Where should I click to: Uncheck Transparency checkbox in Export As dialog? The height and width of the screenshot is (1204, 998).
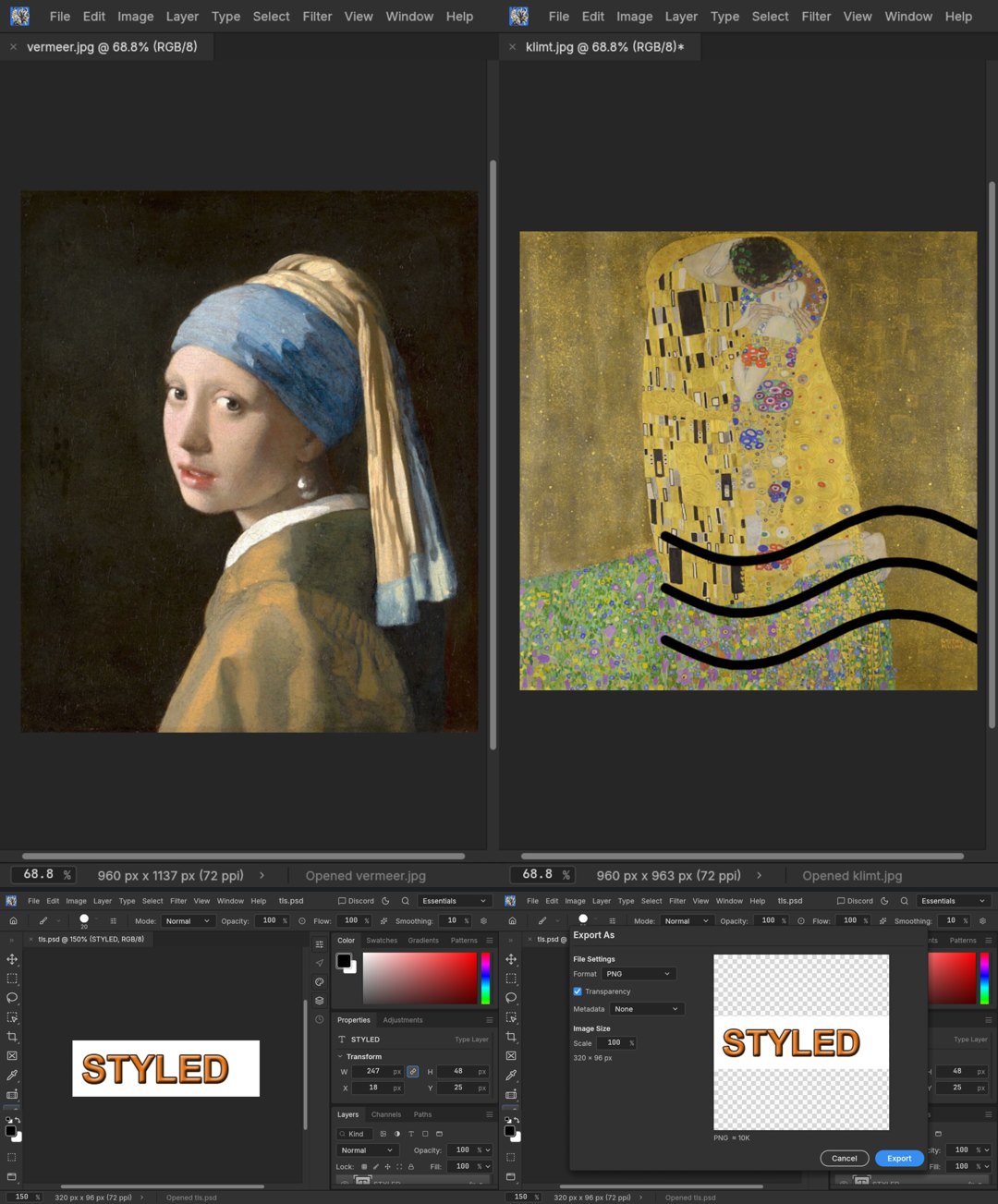[578, 991]
